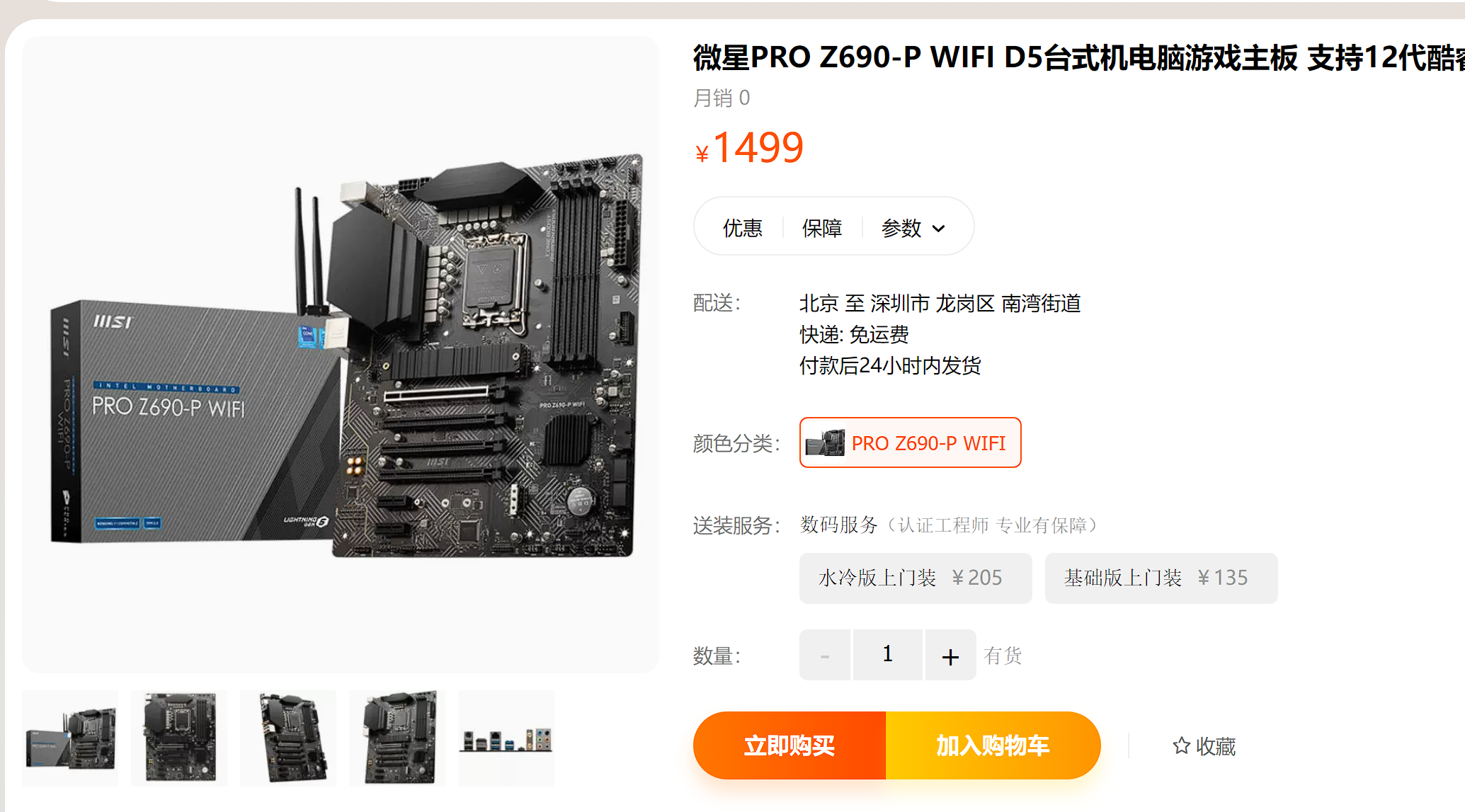Screen dimensions: 1465x812
Task: Click the 立即购买 button
Action: [789, 745]
